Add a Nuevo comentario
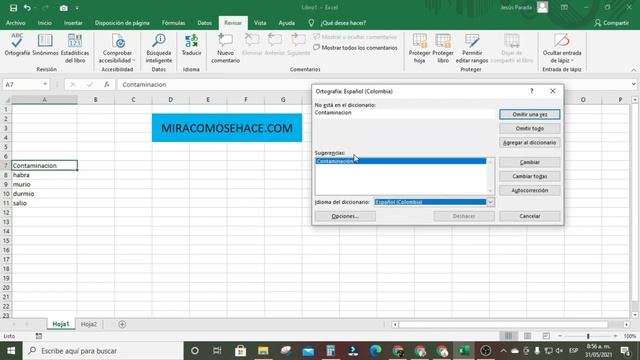The image size is (640, 360). pos(225,48)
